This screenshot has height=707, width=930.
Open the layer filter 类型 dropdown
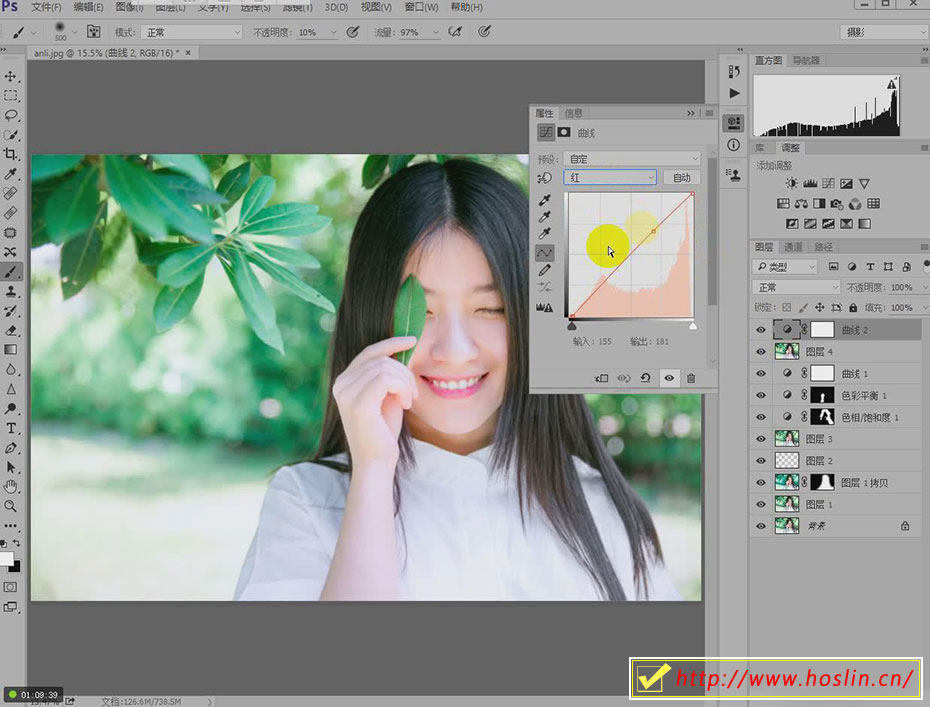(x=785, y=267)
